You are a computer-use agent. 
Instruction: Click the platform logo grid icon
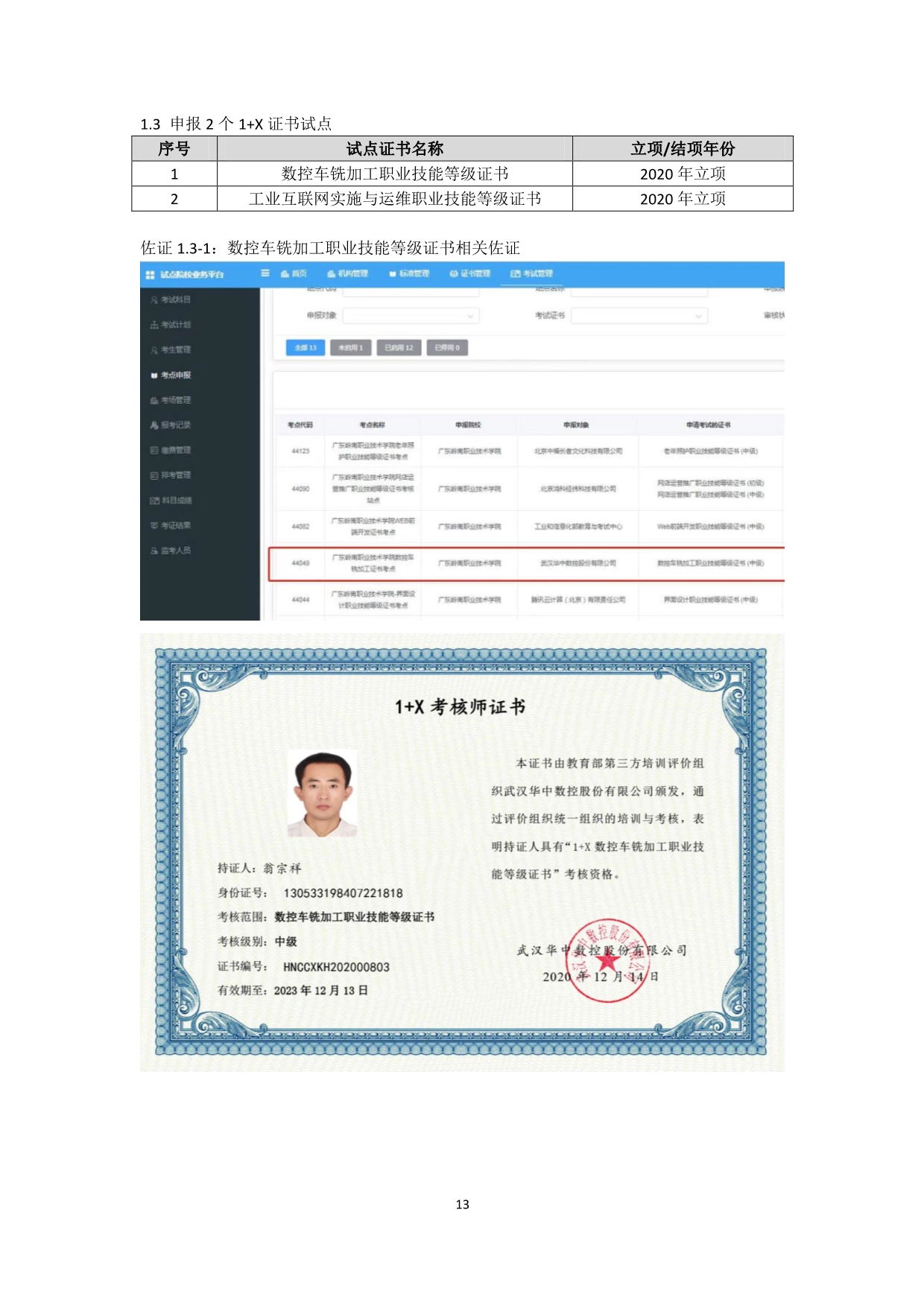(150, 275)
